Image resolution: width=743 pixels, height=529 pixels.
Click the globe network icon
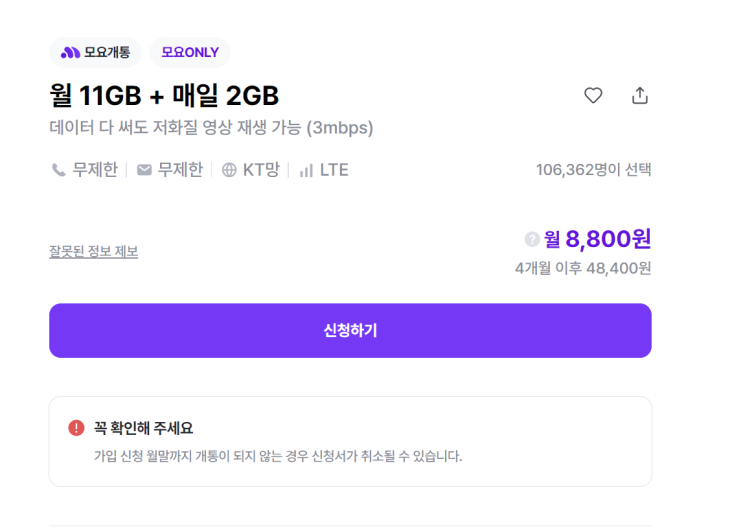pyautogui.click(x=229, y=170)
